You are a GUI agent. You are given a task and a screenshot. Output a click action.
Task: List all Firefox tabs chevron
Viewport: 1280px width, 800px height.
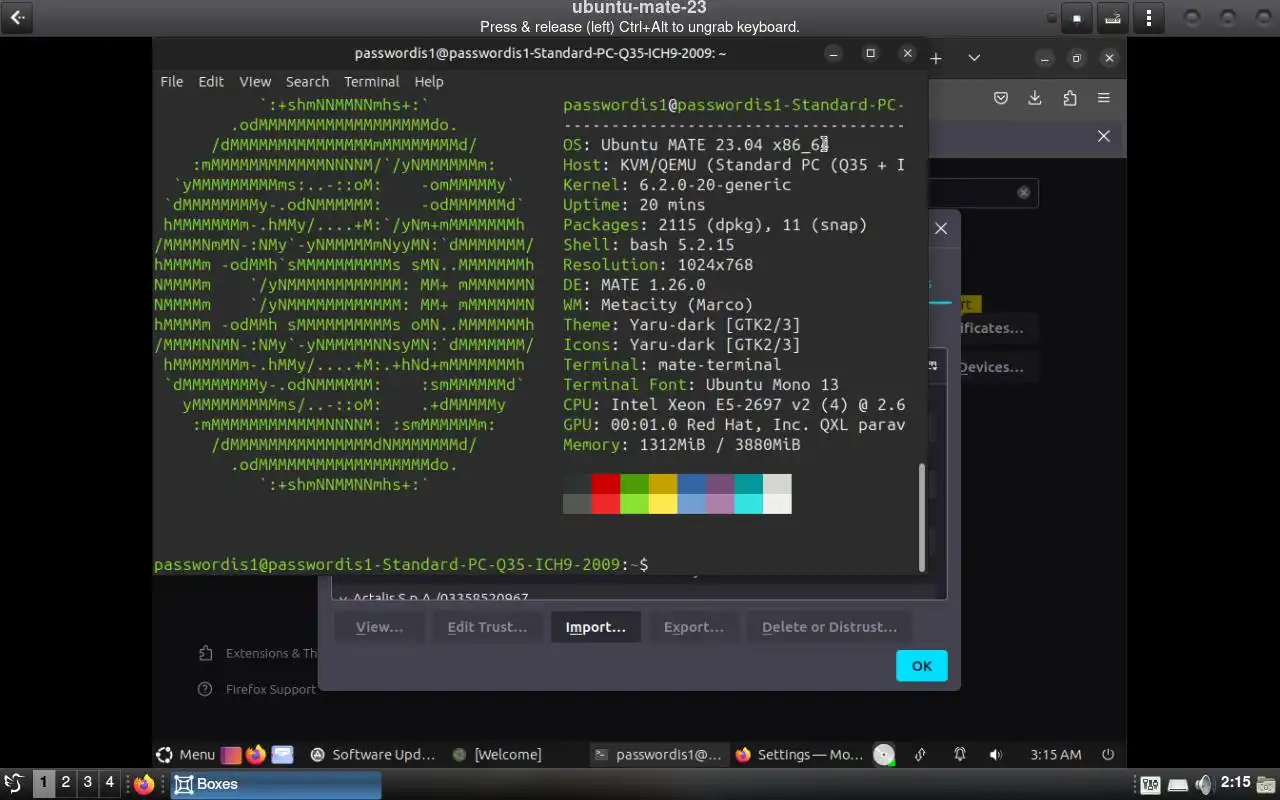point(974,58)
